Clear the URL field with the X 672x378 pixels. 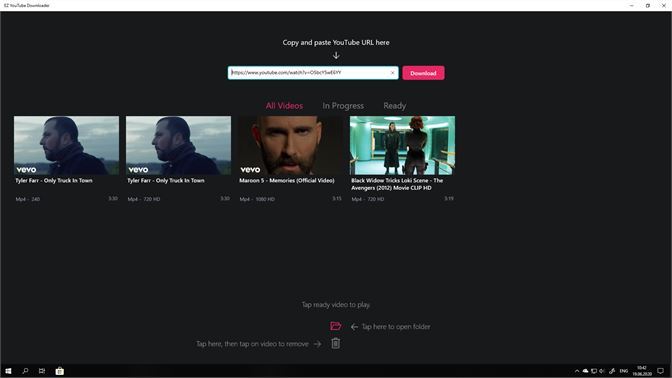click(x=392, y=73)
